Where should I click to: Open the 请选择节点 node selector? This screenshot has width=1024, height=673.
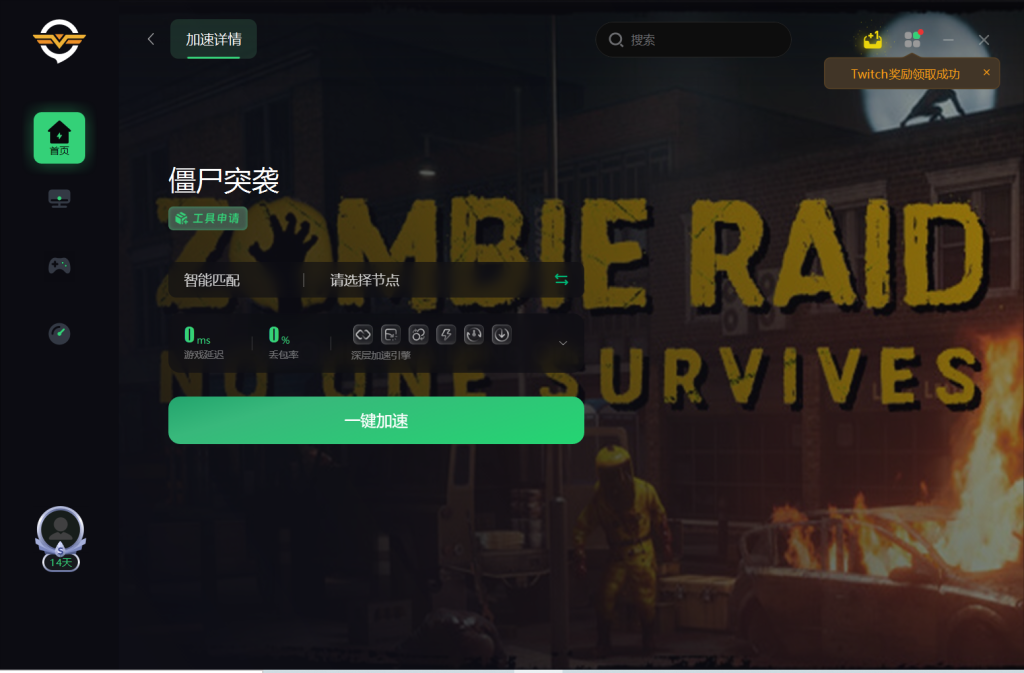tap(364, 280)
